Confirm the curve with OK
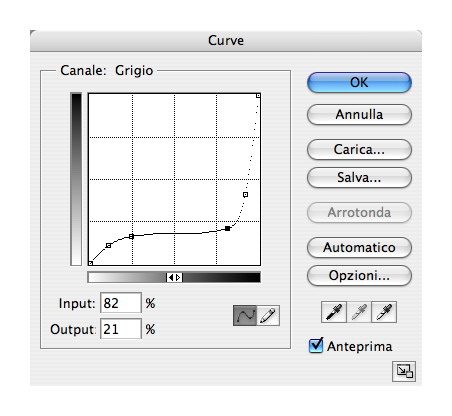 (x=359, y=82)
